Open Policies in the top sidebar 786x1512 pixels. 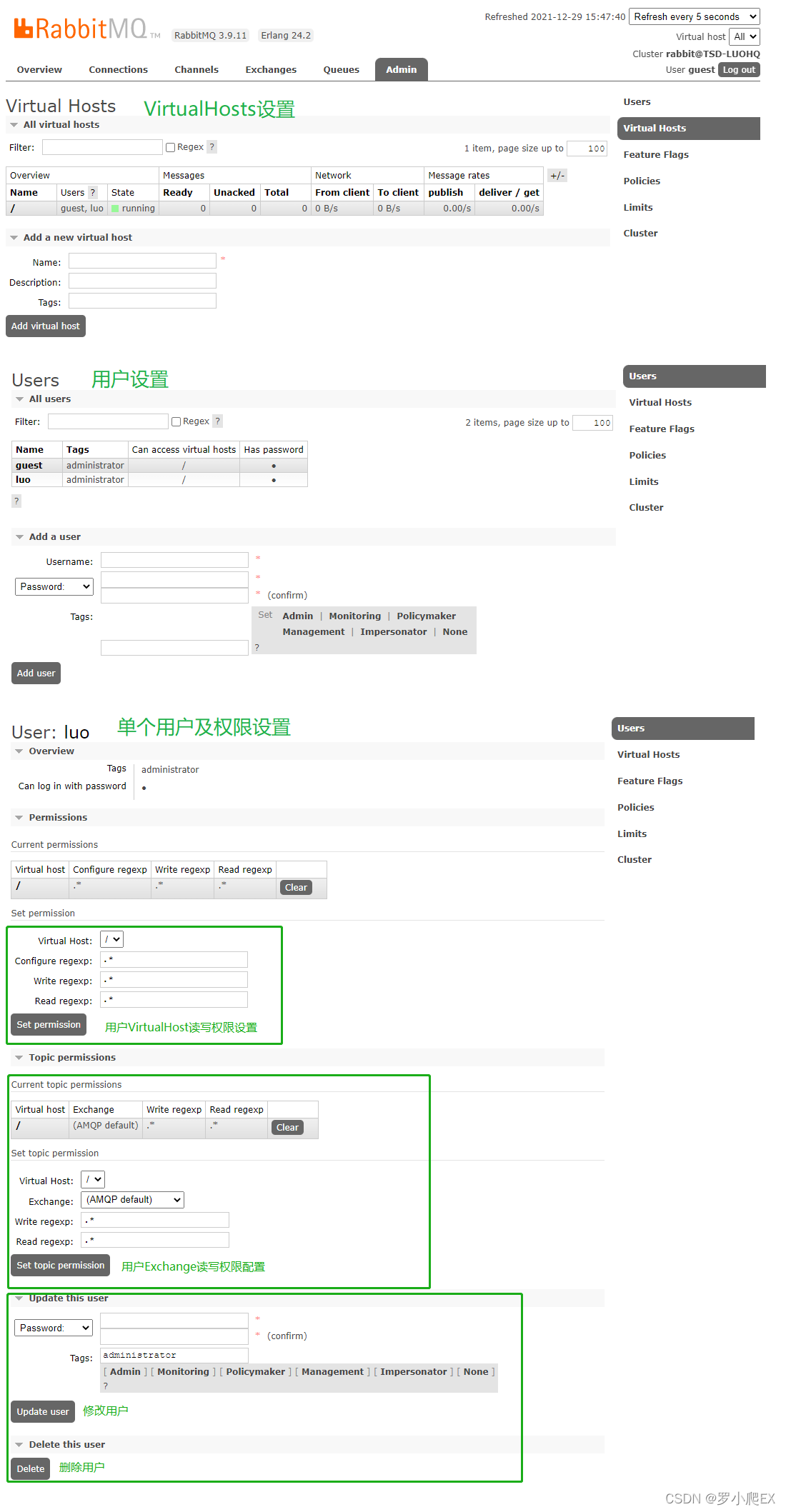pos(642,181)
